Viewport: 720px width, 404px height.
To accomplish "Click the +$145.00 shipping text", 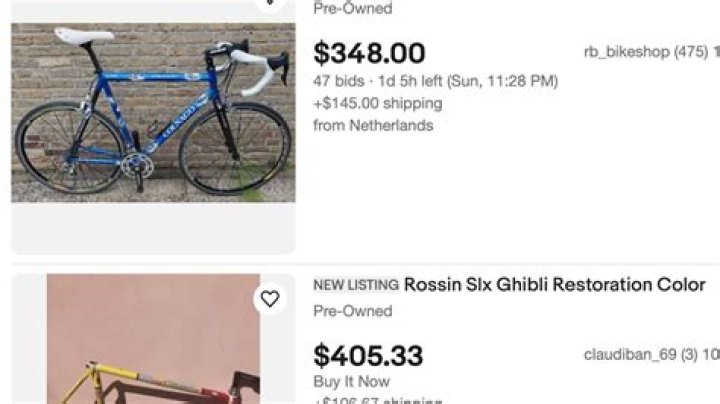I will 378,103.
